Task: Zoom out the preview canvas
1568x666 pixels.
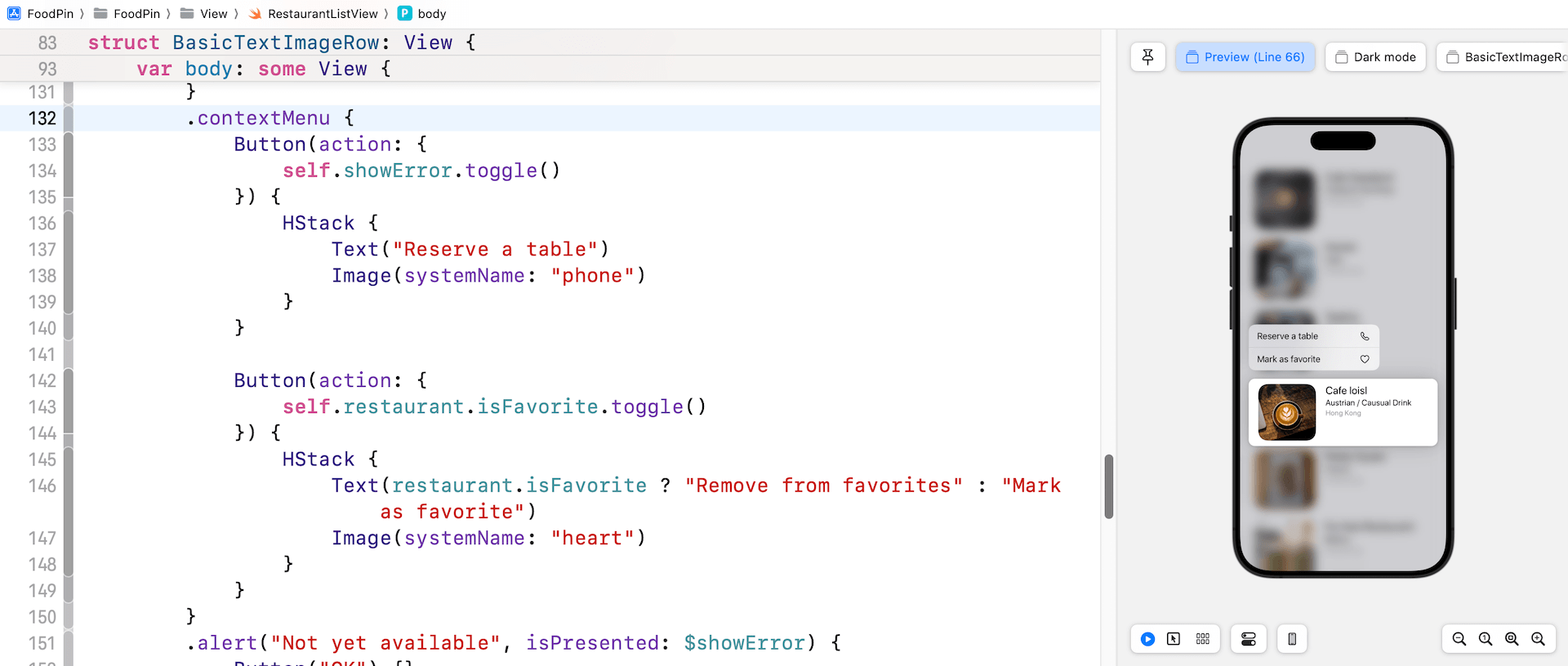Action: point(1459,639)
